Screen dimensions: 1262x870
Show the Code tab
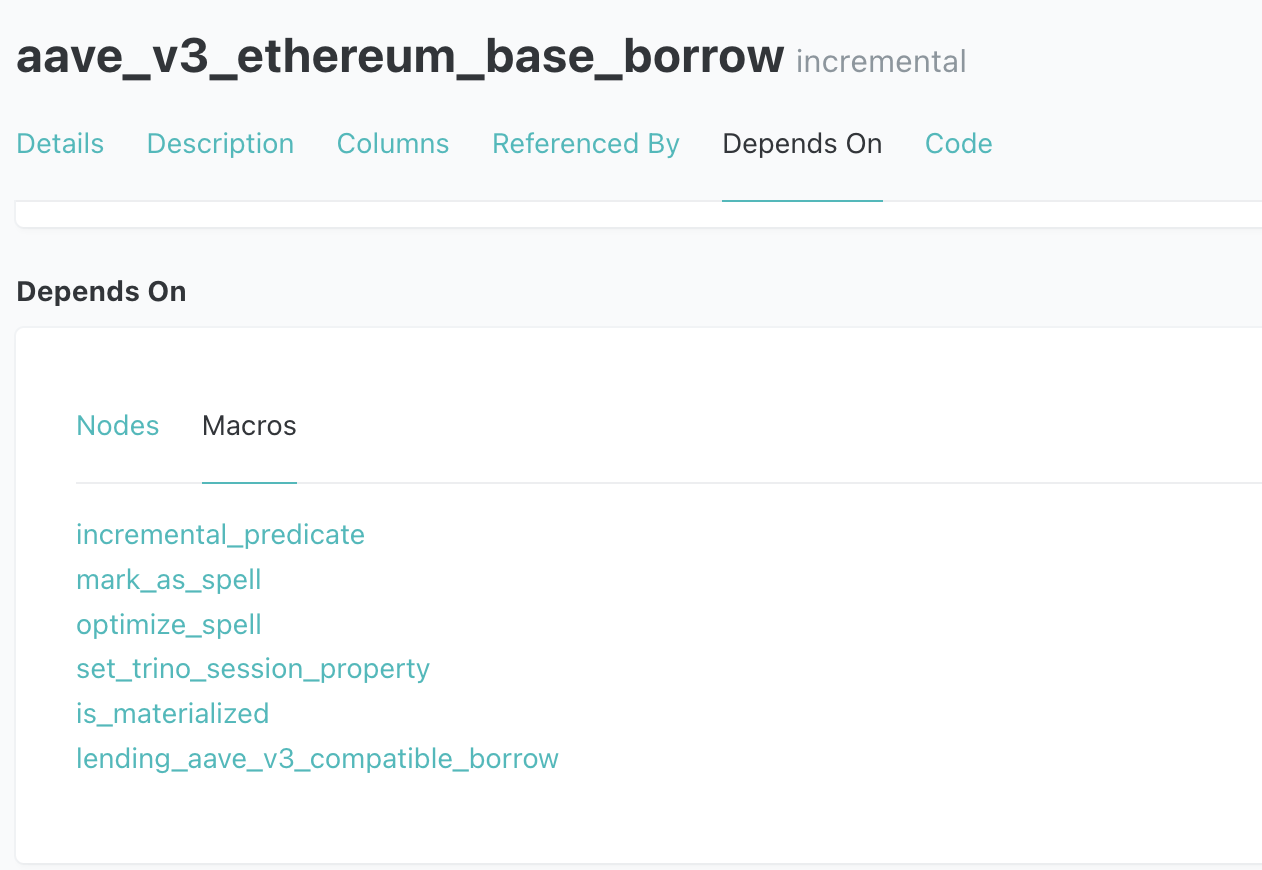pos(958,144)
